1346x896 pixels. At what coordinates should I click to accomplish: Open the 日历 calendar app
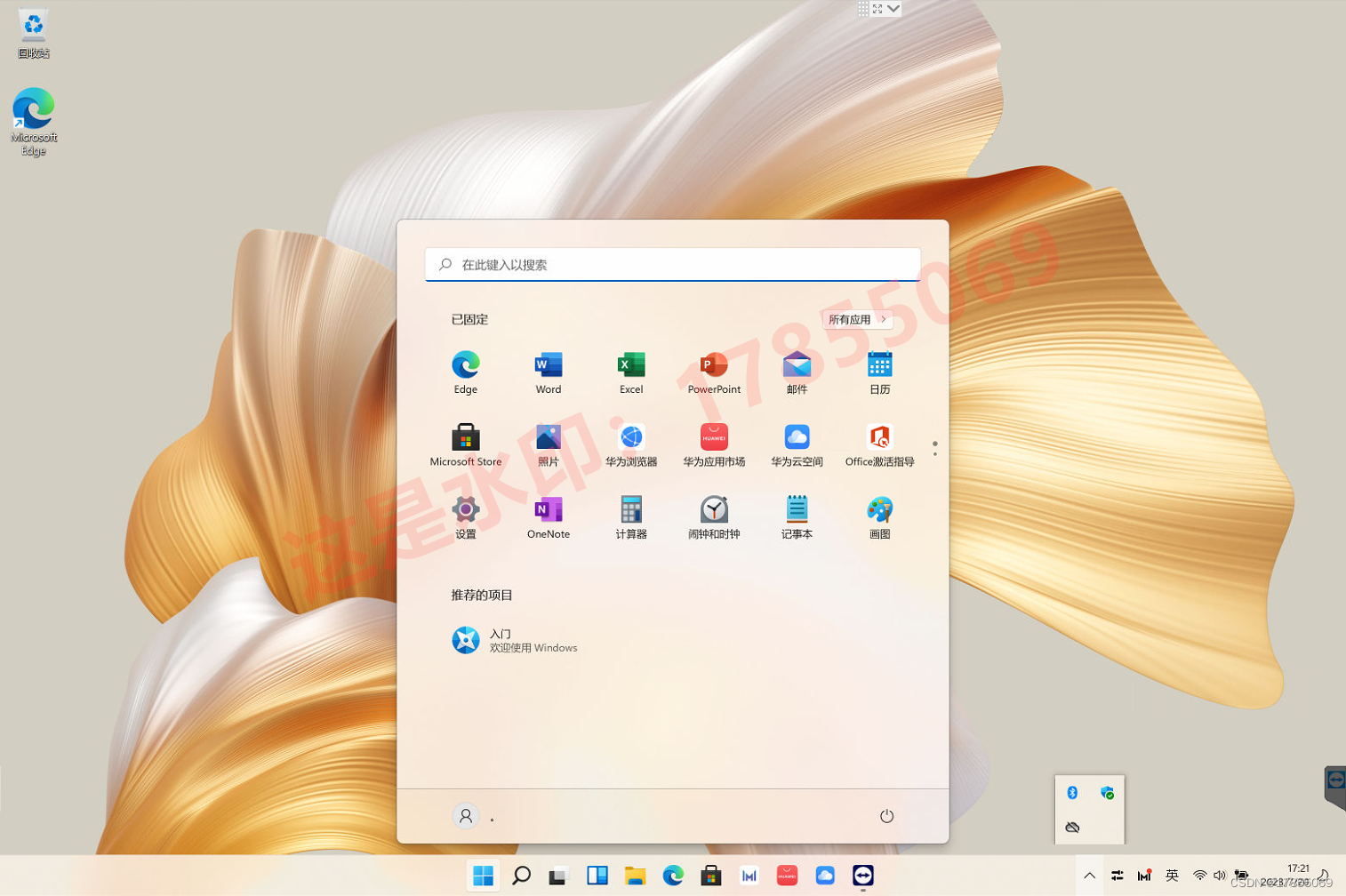click(x=879, y=372)
